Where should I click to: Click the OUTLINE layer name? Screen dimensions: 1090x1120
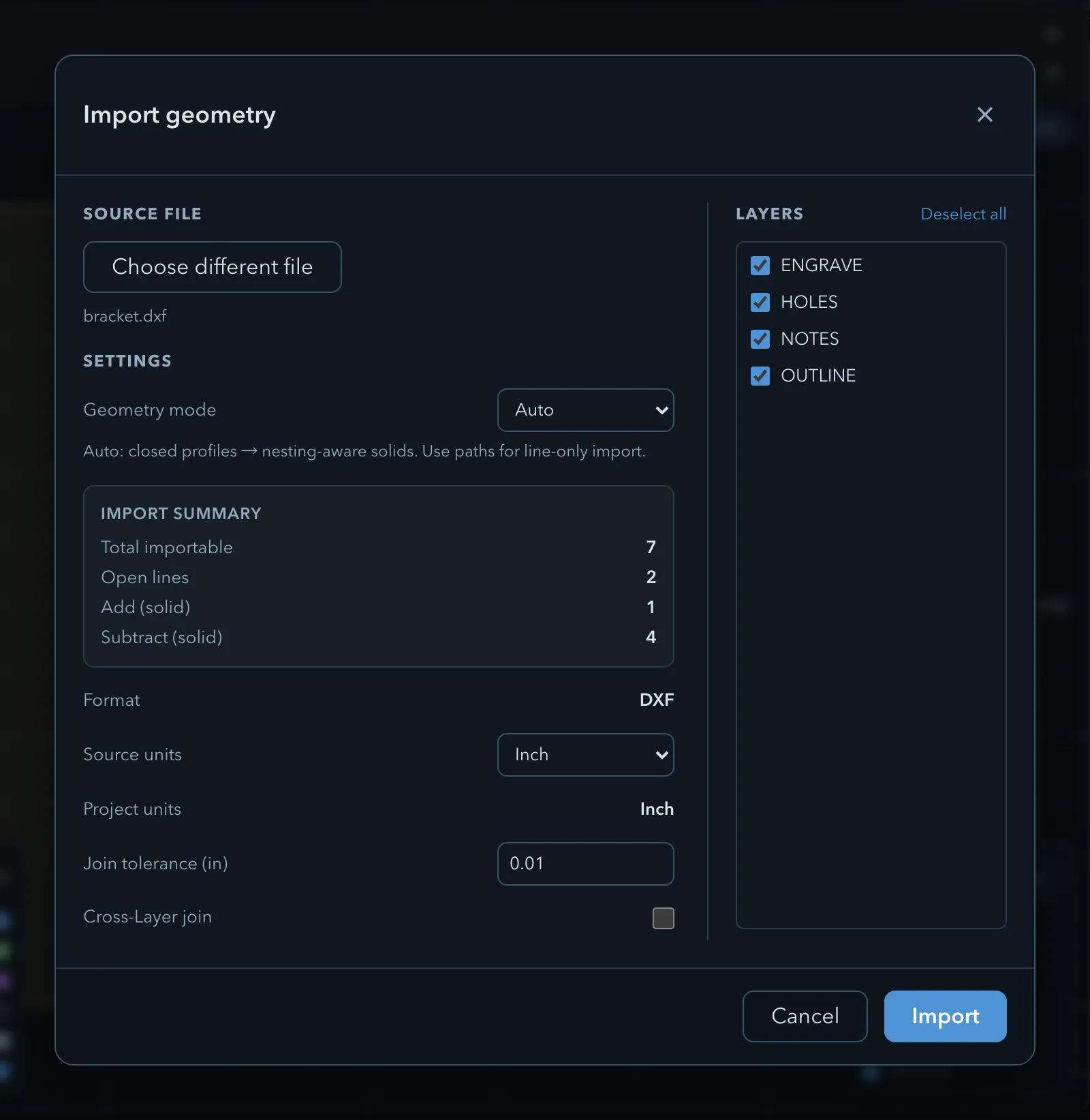818,375
